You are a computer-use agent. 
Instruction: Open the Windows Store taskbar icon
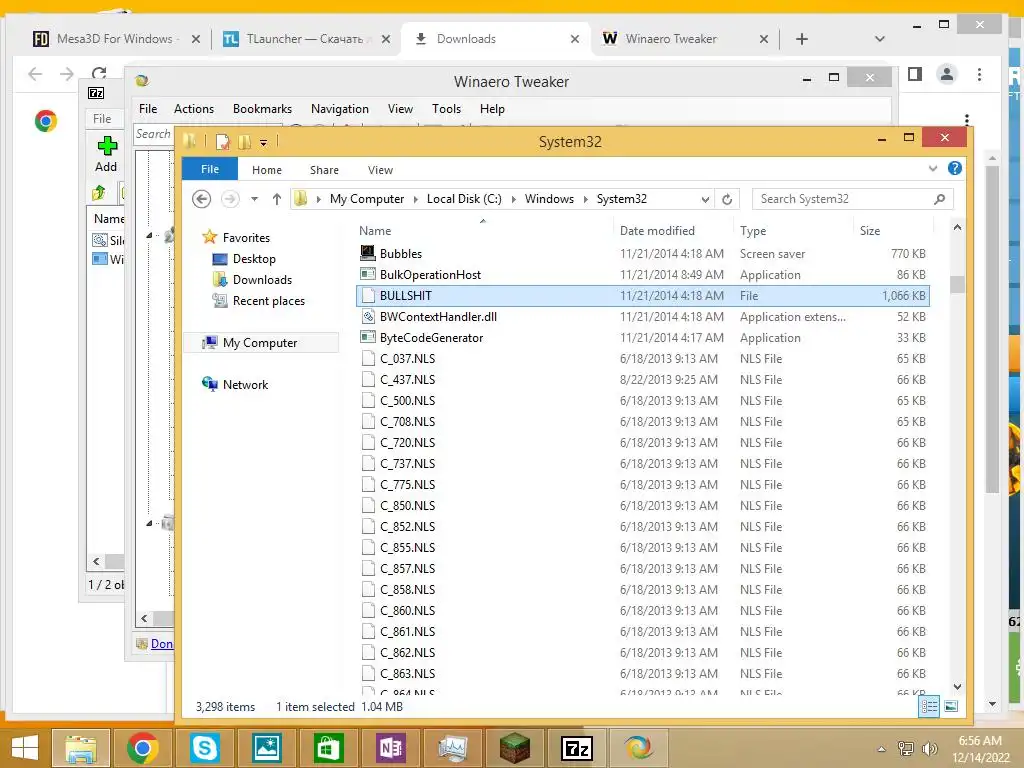pyautogui.click(x=328, y=748)
